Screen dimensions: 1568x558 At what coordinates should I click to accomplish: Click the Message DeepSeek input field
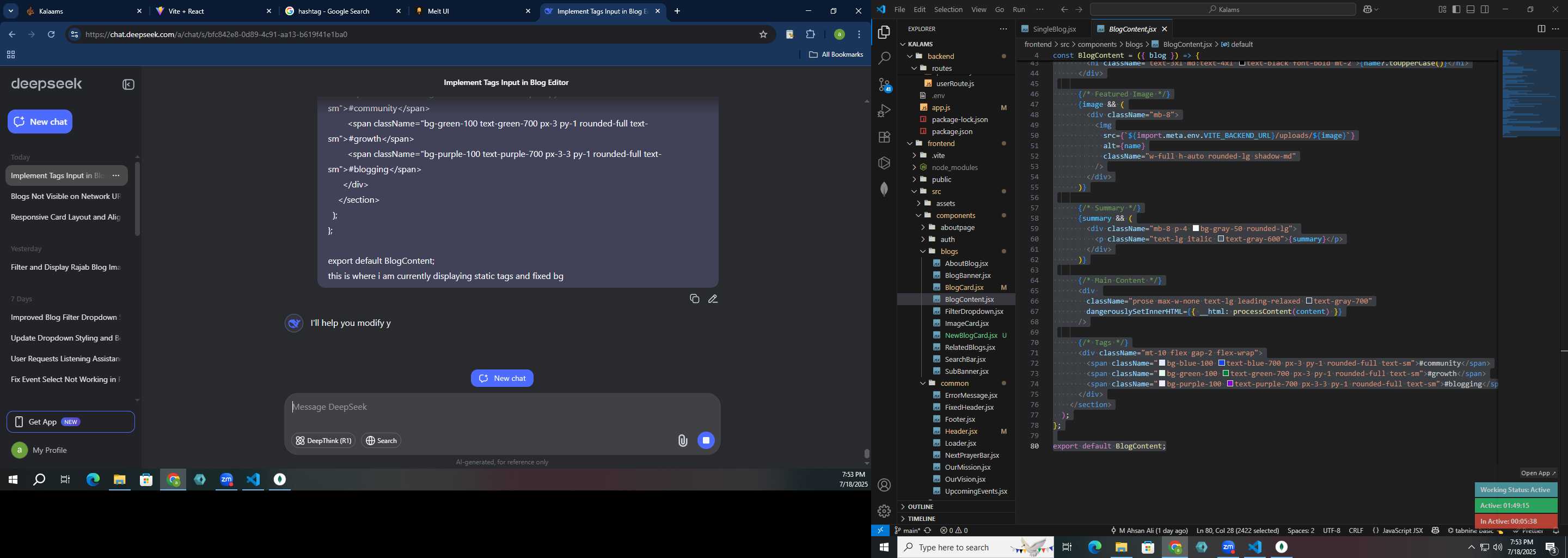(501, 408)
